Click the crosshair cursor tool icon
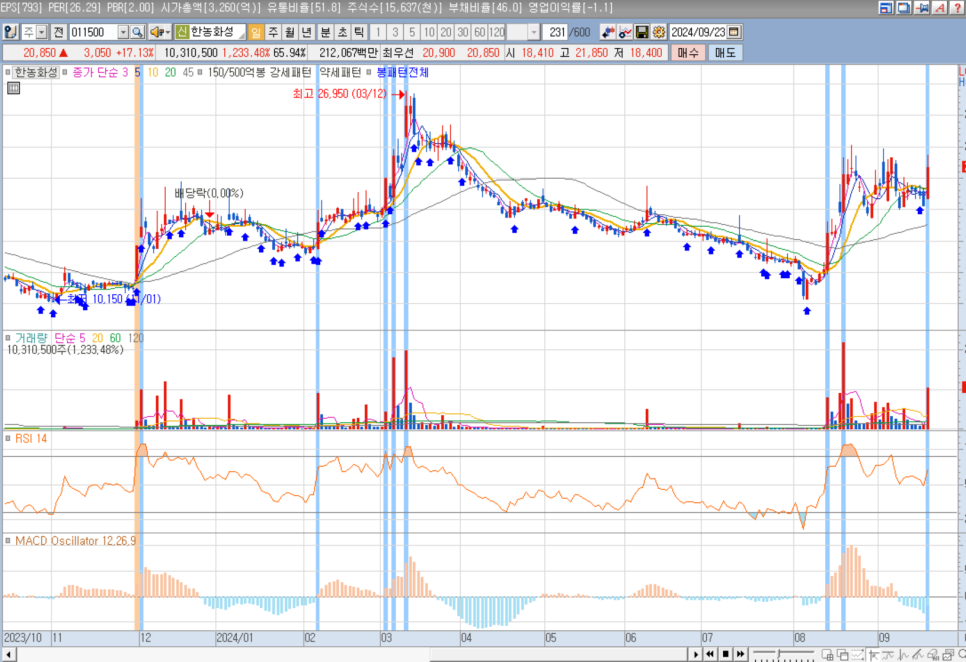966x662 pixels. click(873, 655)
